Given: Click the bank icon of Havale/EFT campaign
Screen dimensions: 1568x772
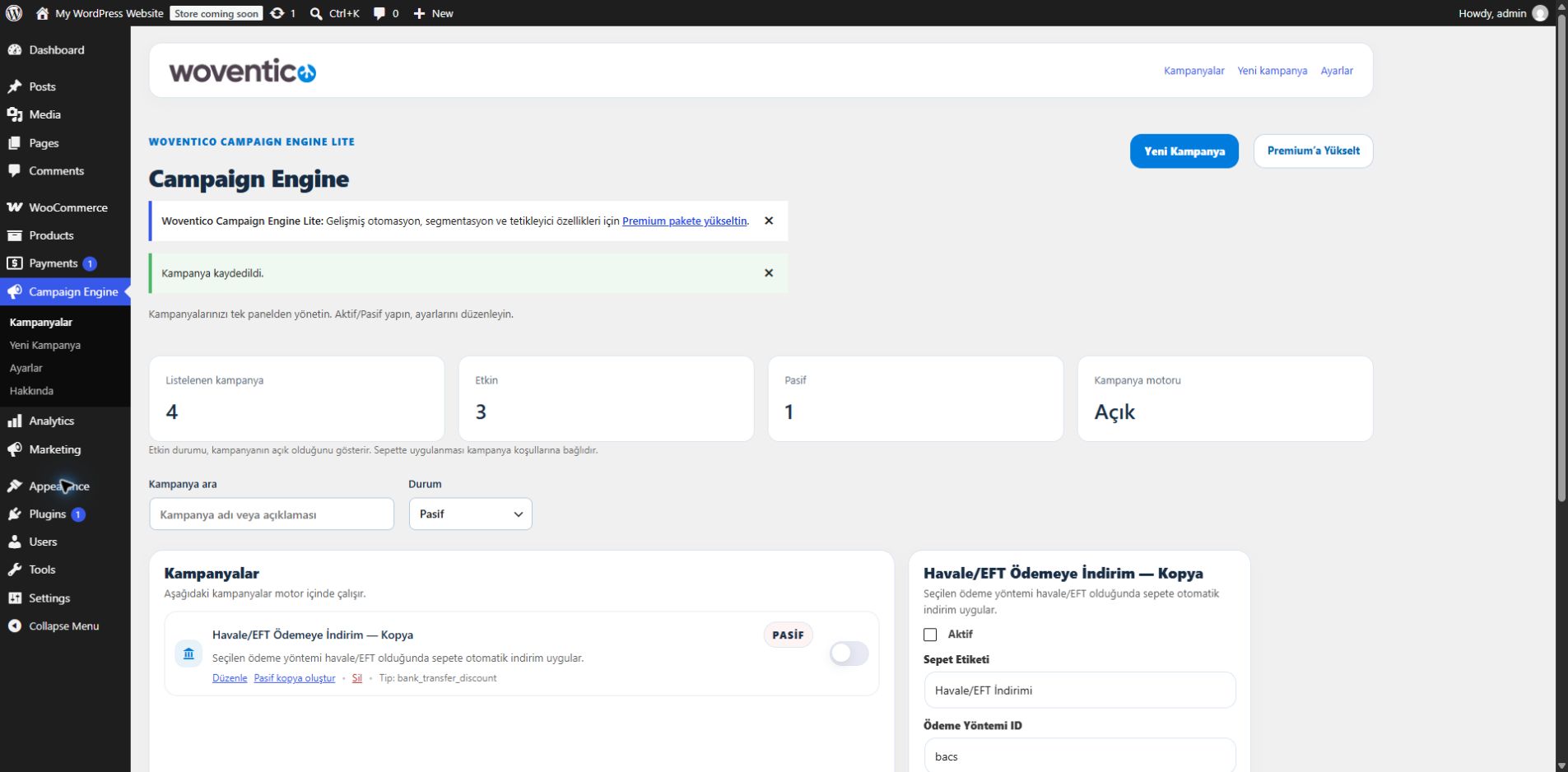Looking at the screenshot, I should [188, 653].
